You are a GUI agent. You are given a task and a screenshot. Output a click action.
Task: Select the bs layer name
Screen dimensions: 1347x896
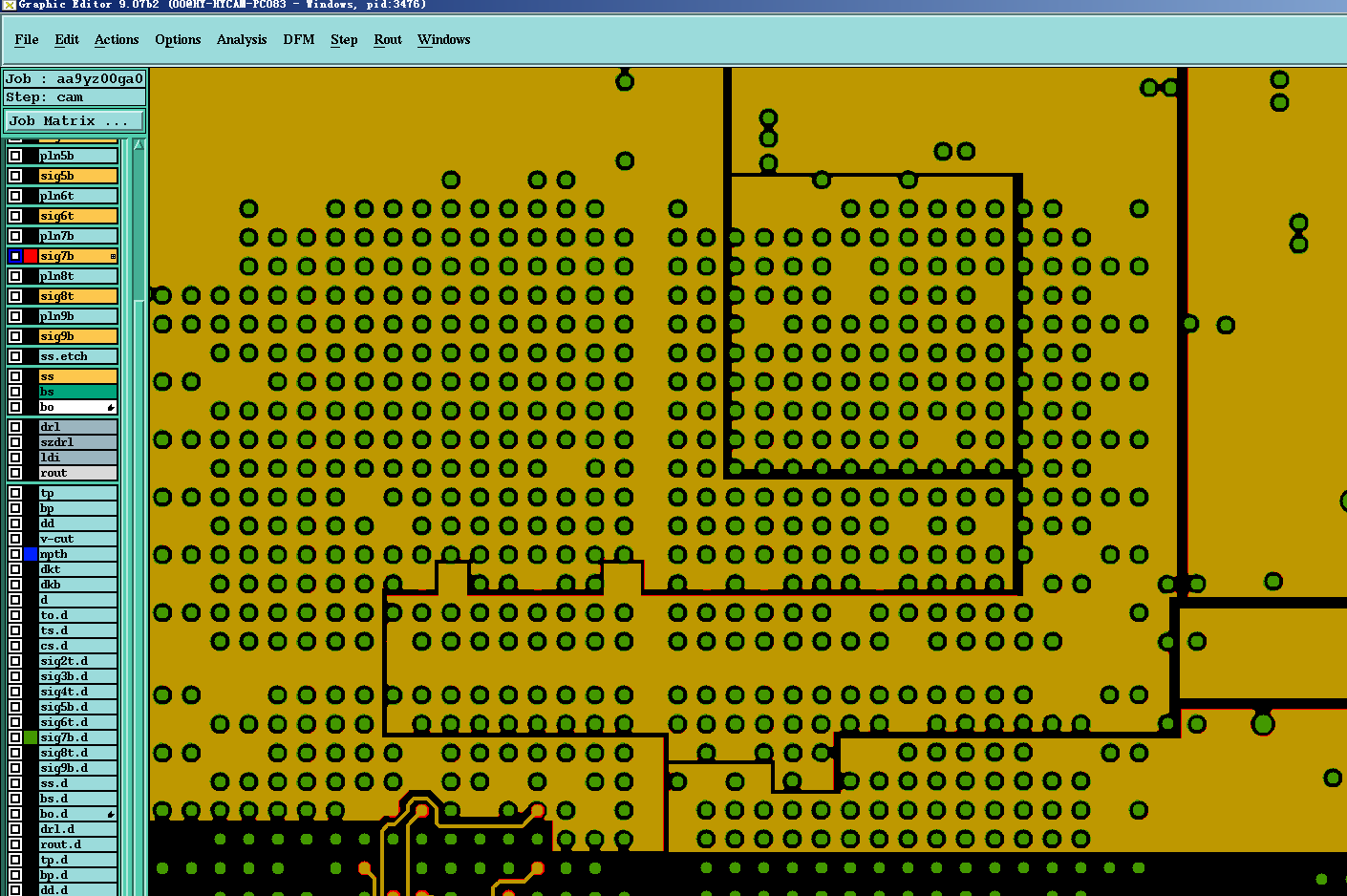click(x=77, y=392)
